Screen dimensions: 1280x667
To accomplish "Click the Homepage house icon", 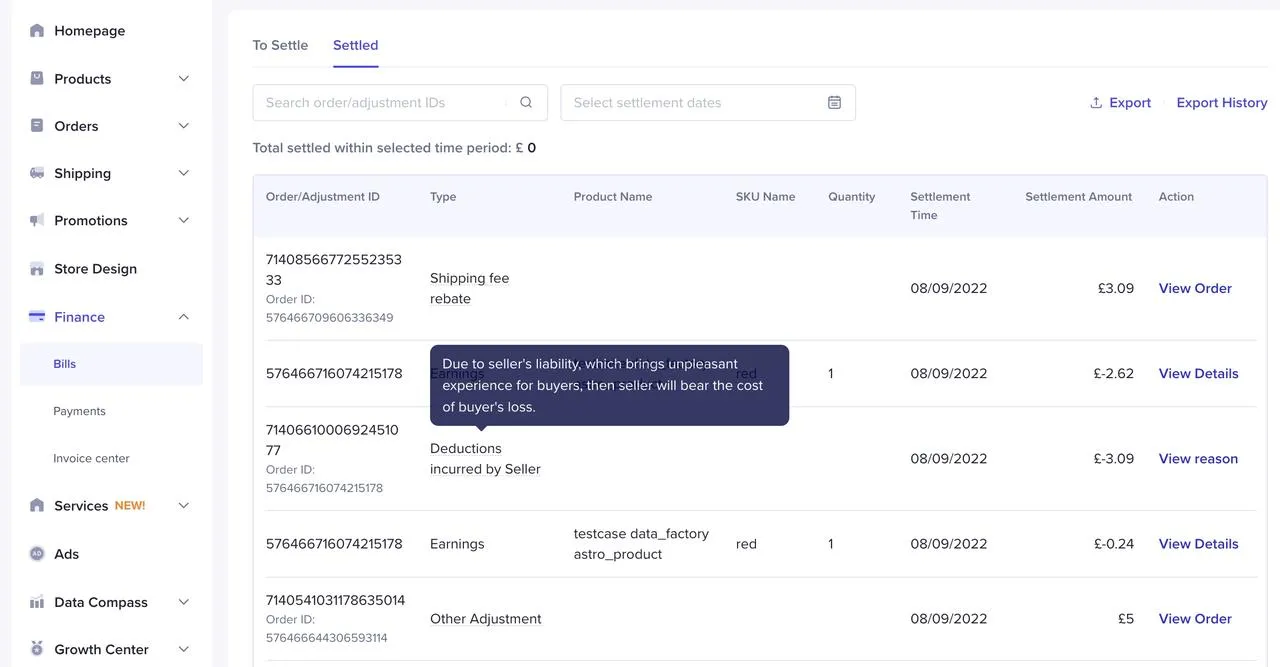I will [37, 31].
